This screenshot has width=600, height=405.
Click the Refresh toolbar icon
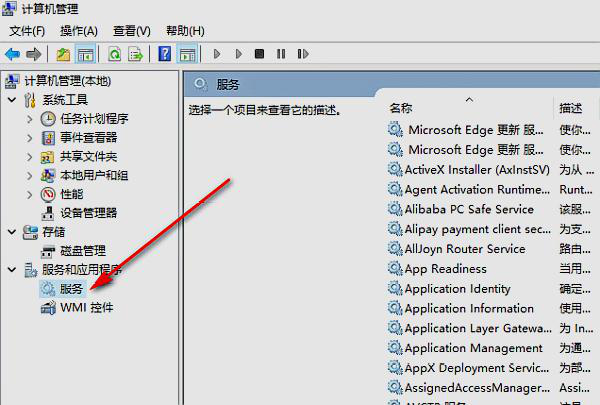[x=114, y=54]
